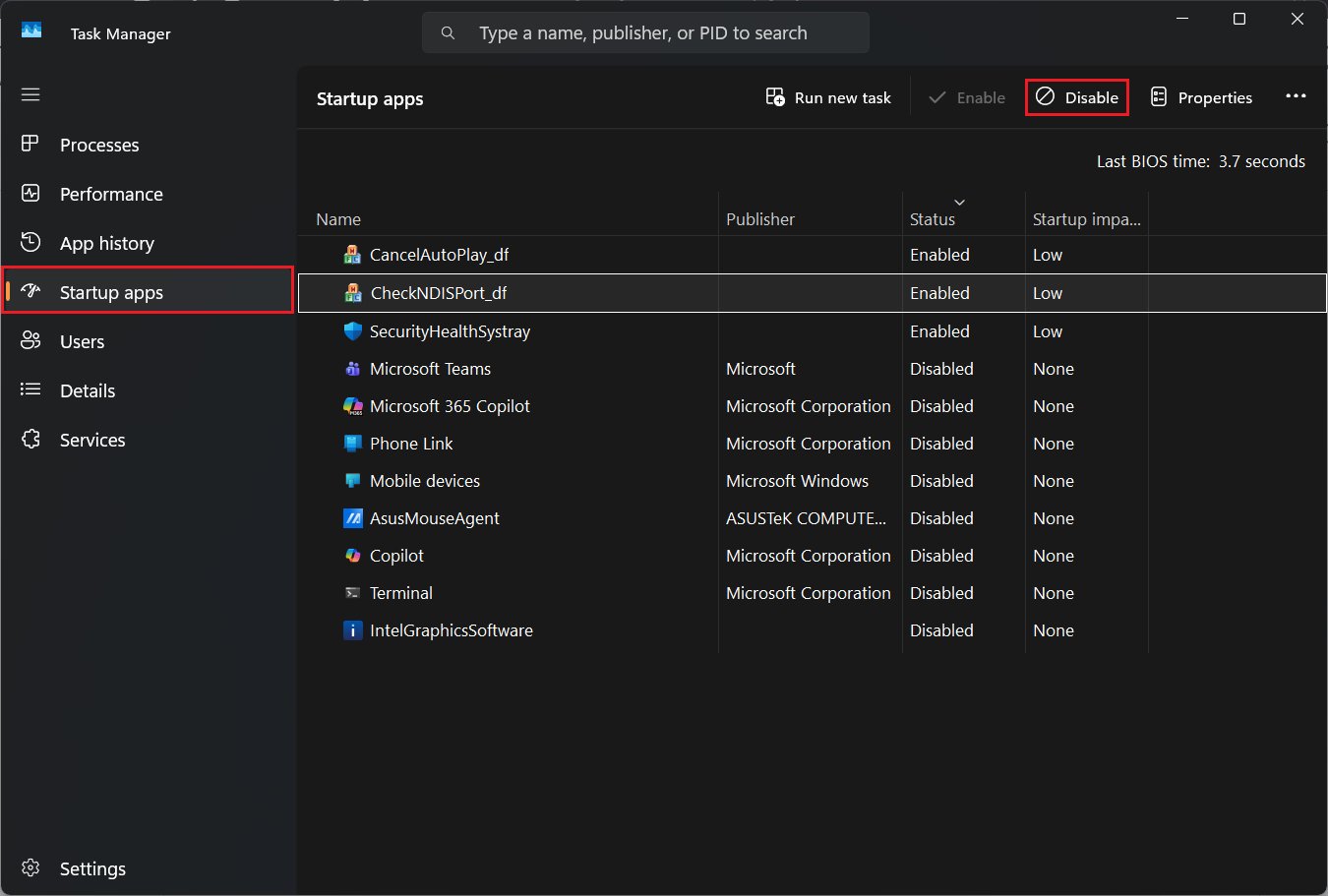The height and width of the screenshot is (896, 1328).
Task: Switch to the Details tab
Action: pyautogui.click(x=88, y=390)
